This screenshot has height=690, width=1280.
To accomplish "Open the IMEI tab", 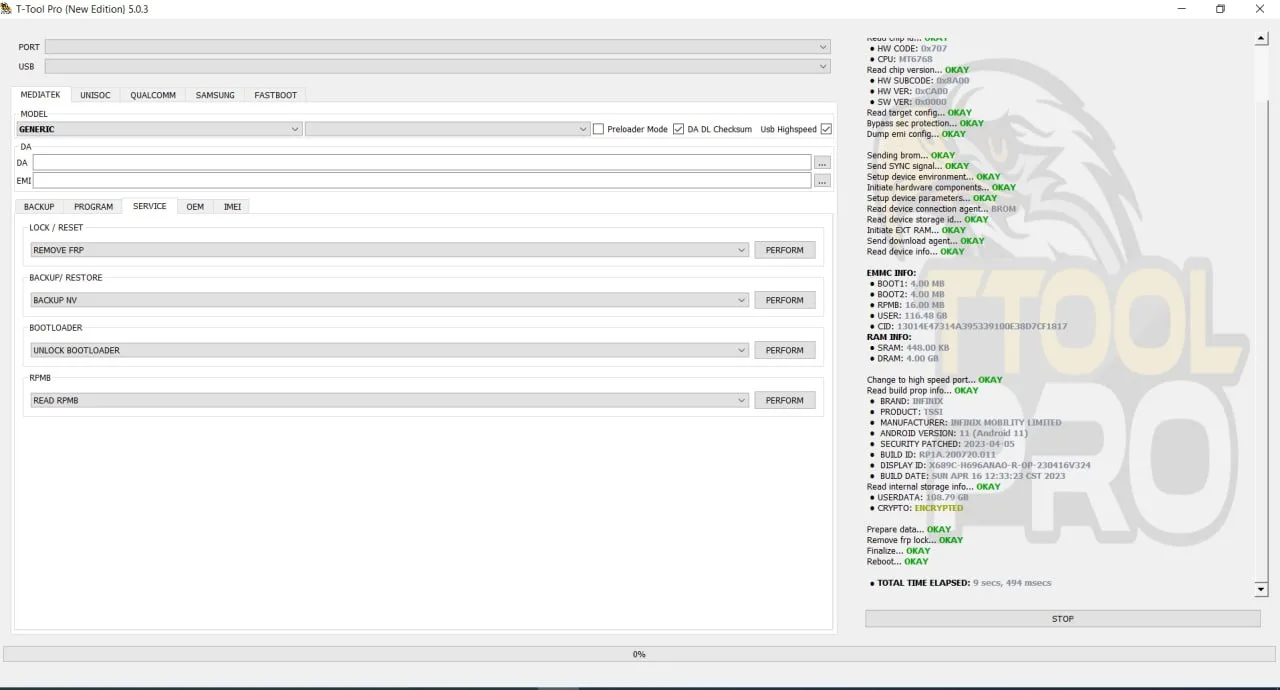I will [232, 206].
